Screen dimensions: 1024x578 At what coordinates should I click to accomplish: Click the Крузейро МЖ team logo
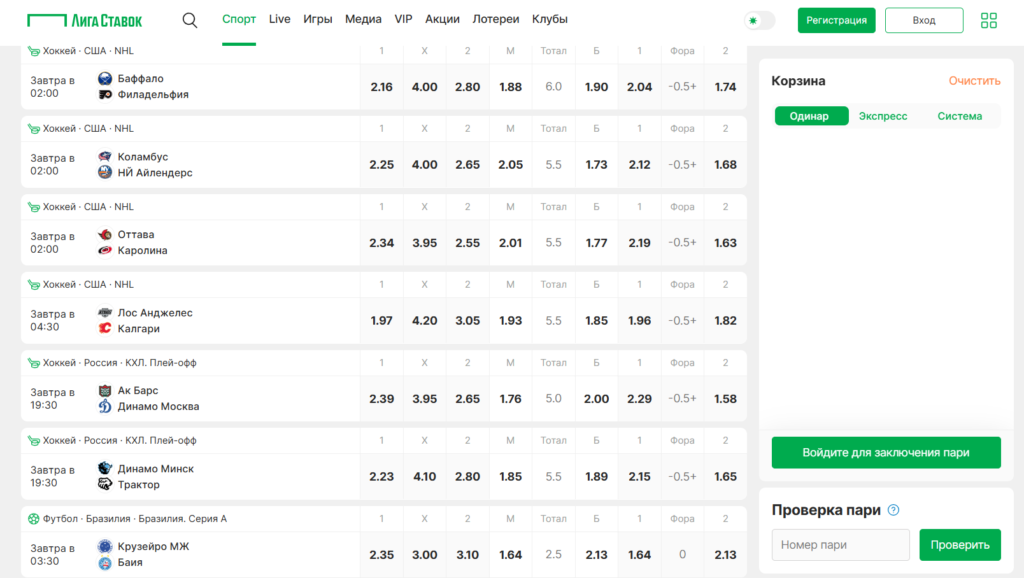104,547
